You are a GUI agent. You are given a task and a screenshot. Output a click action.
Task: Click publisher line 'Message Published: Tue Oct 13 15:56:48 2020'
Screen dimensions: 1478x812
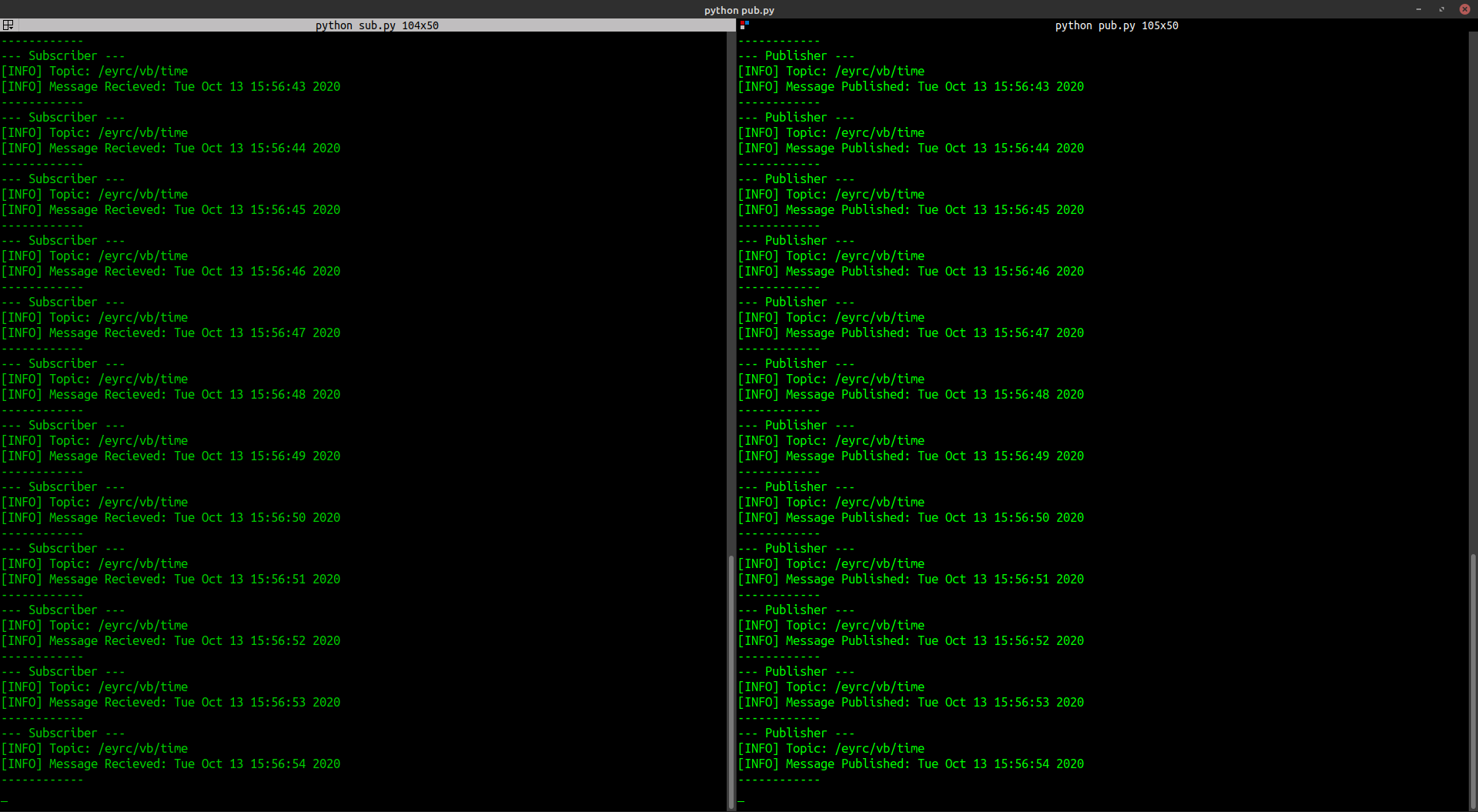911,395
